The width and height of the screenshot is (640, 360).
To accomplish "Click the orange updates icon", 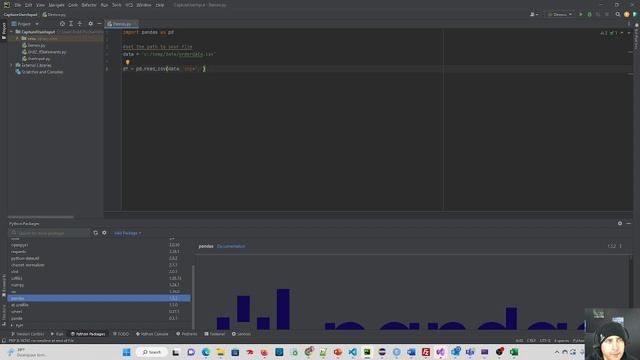I will [x=627, y=14].
